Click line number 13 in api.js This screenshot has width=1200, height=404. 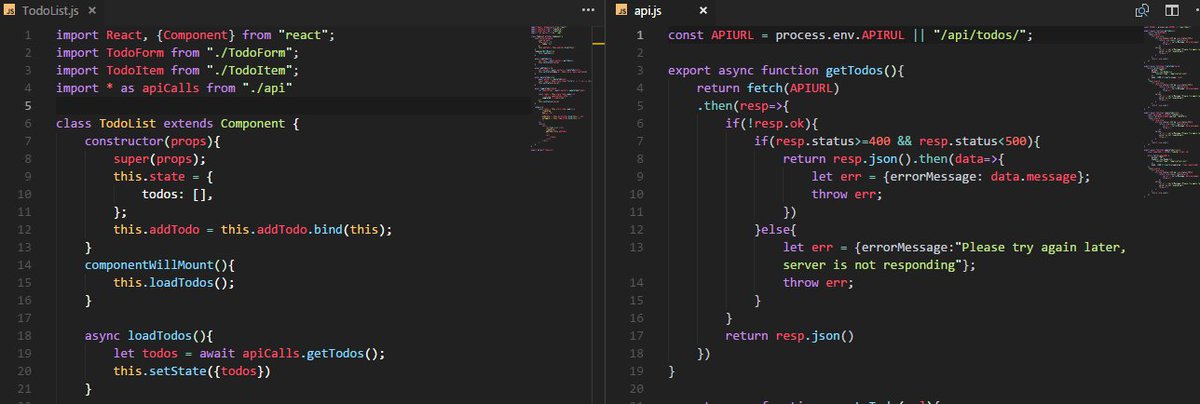click(x=637, y=247)
